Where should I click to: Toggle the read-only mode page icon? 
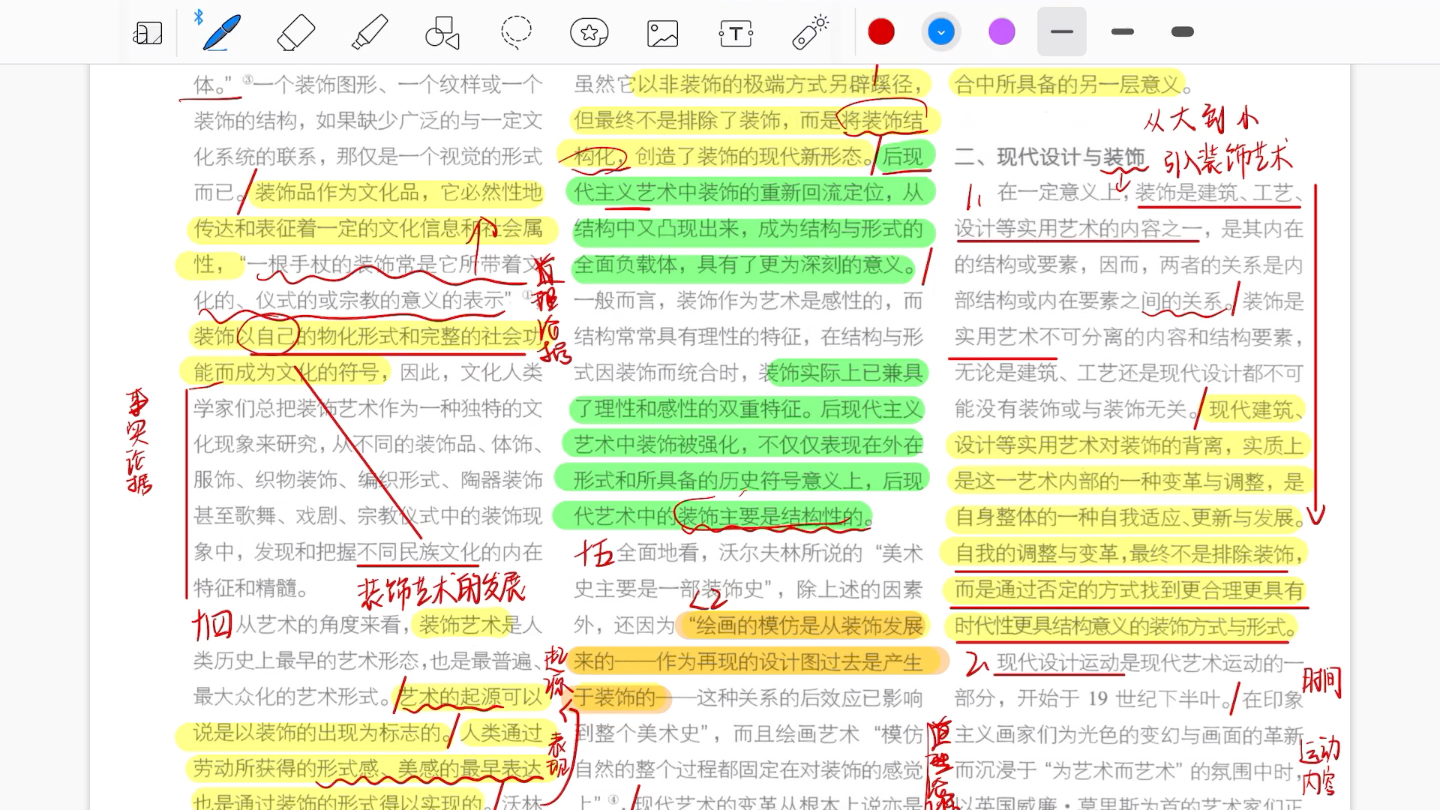pos(147,33)
